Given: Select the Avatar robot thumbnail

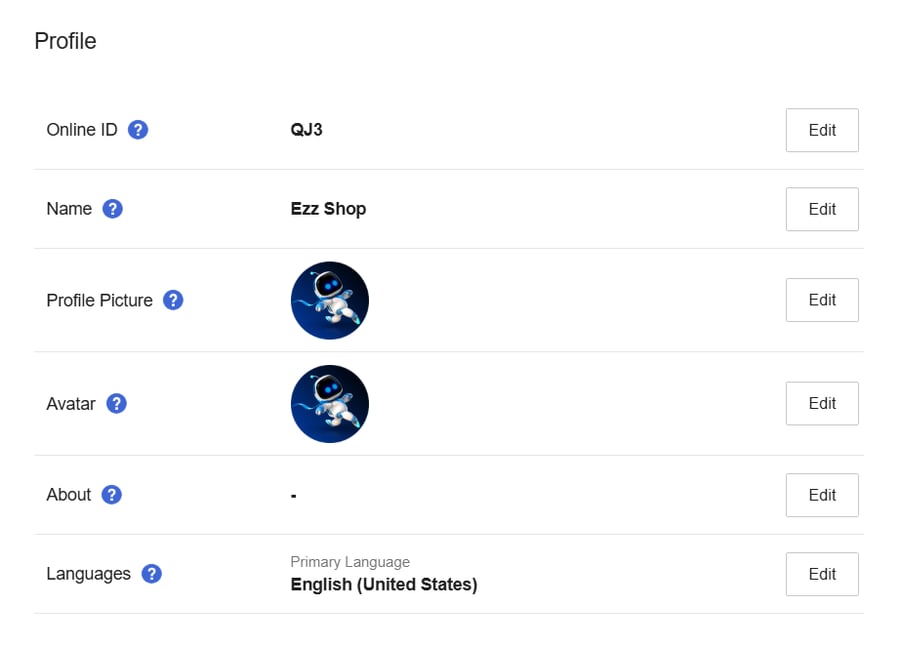Looking at the screenshot, I should [330, 404].
